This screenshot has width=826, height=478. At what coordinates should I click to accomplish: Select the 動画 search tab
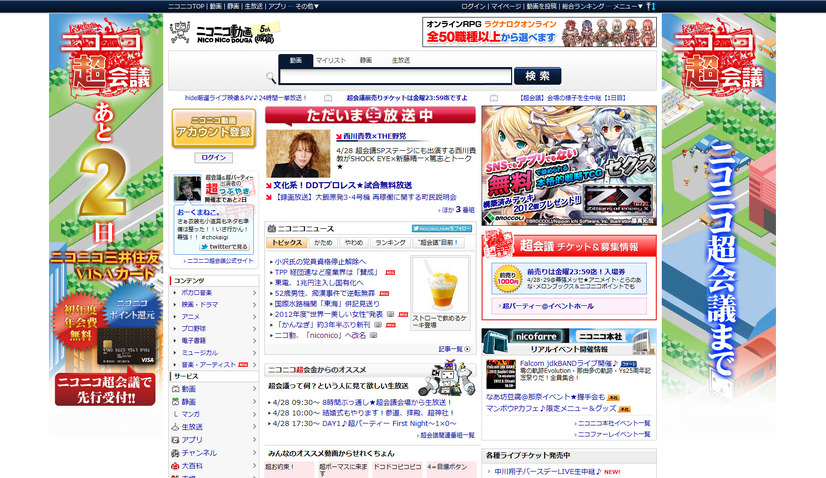pyautogui.click(x=296, y=61)
